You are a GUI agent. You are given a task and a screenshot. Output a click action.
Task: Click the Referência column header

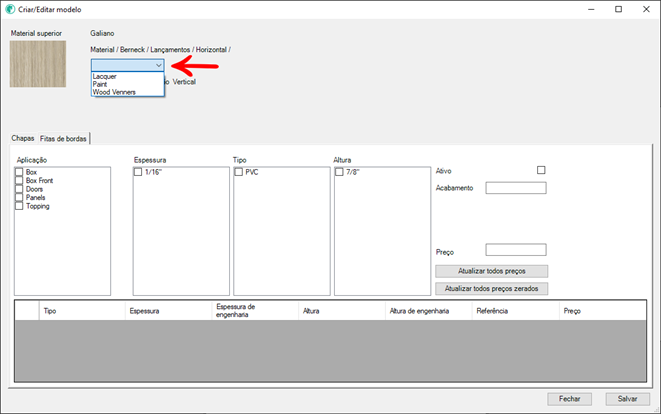516,311
